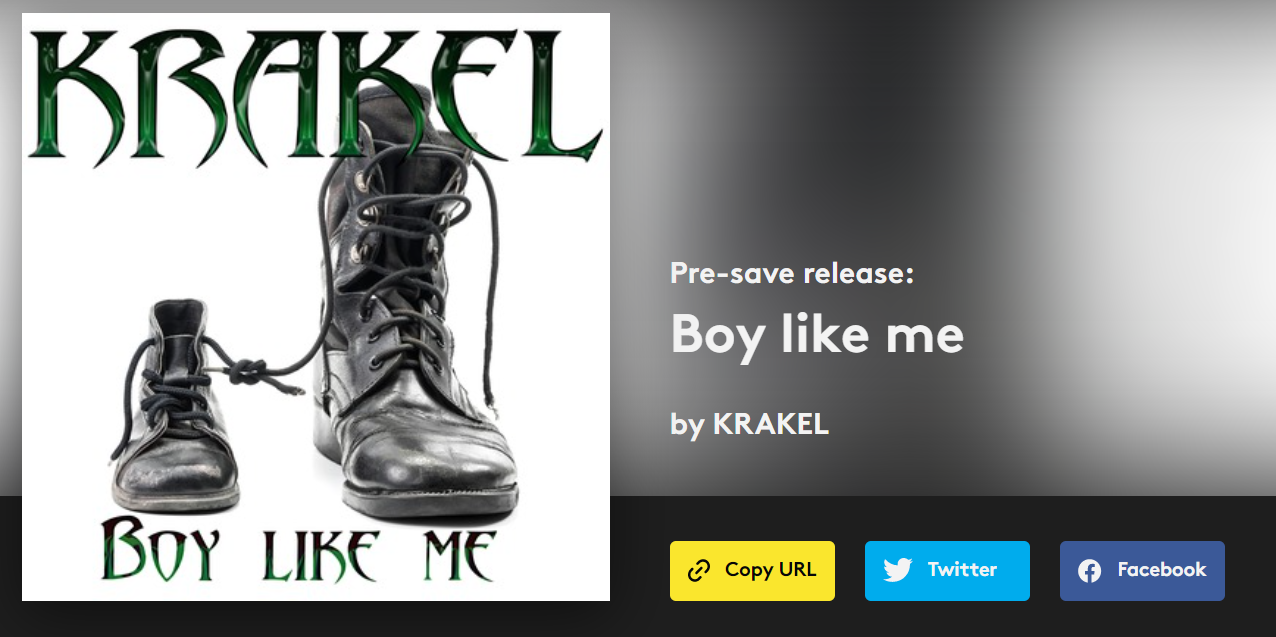Select the 'Boy like me' release heading
The image size is (1276, 637).
click(x=817, y=333)
